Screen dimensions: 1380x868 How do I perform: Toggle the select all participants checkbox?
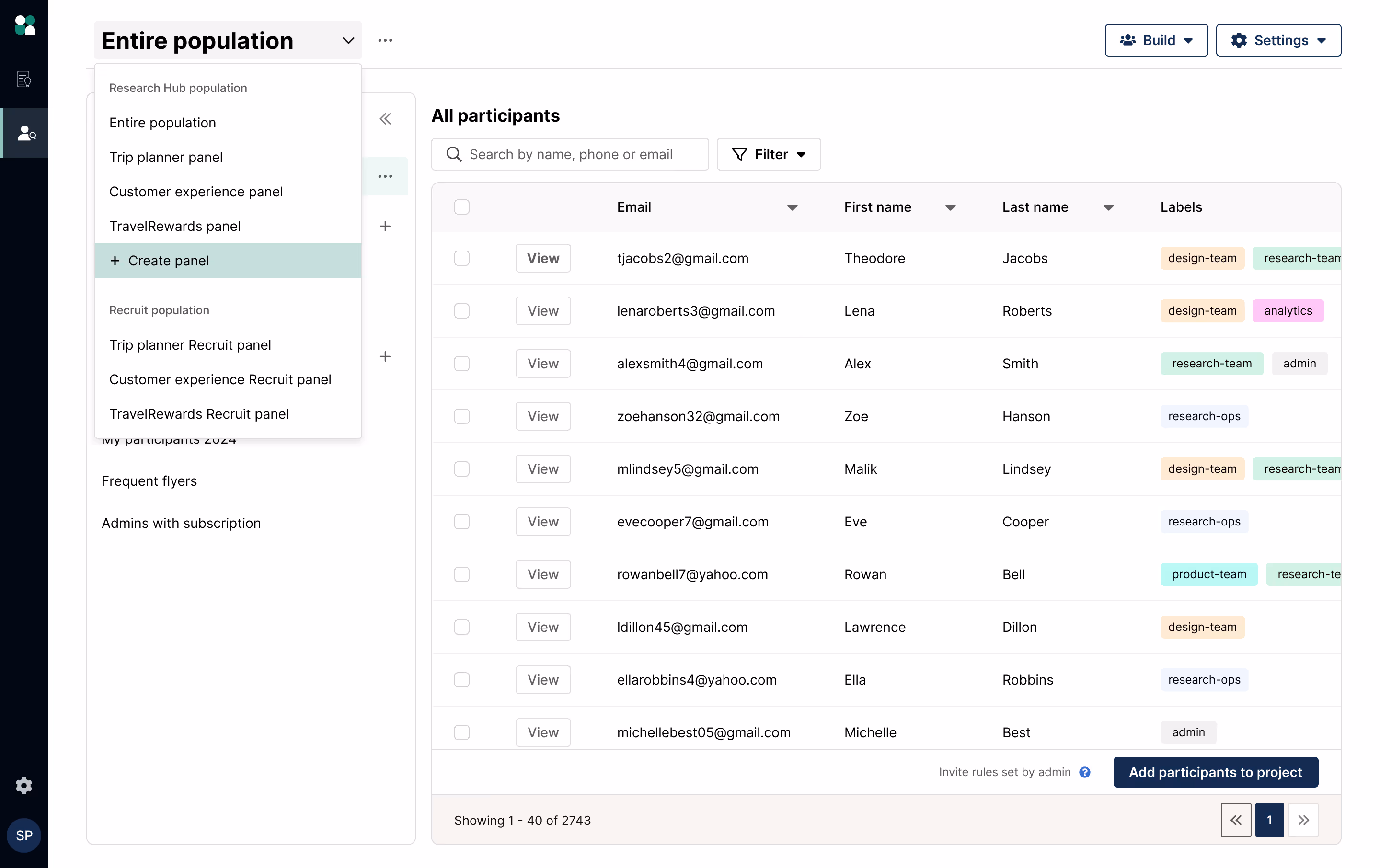461,207
